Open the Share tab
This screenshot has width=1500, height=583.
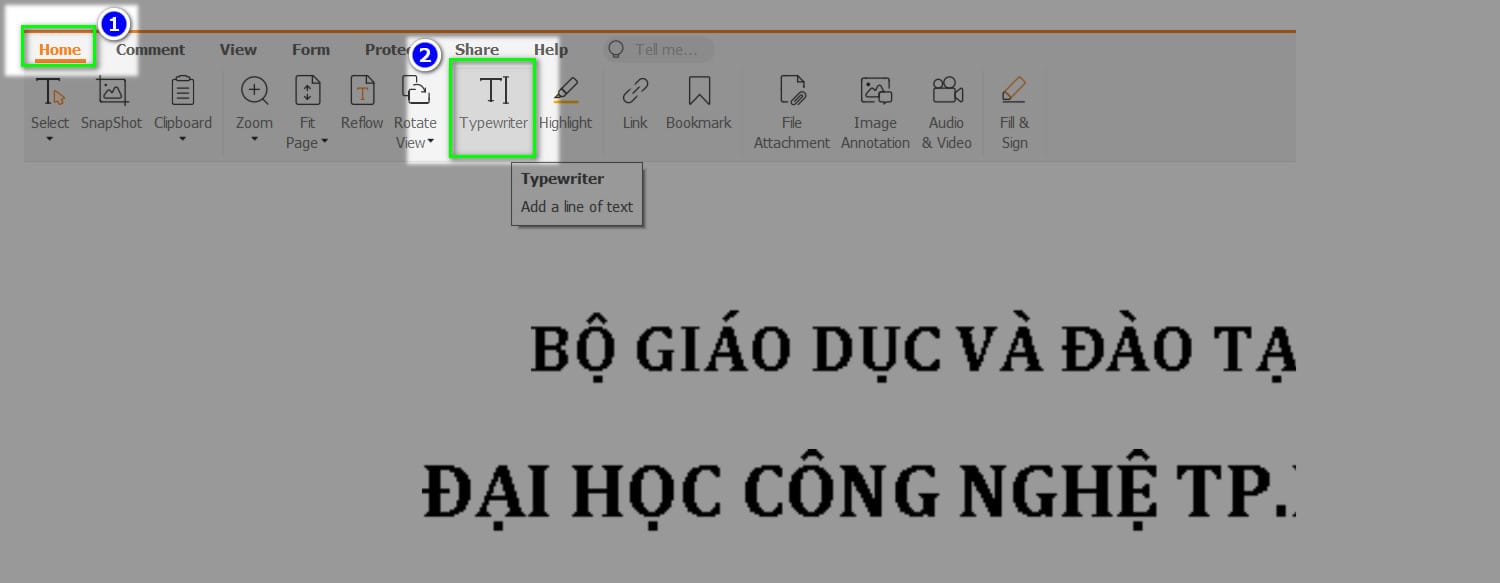pyautogui.click(x=477, y=49)
